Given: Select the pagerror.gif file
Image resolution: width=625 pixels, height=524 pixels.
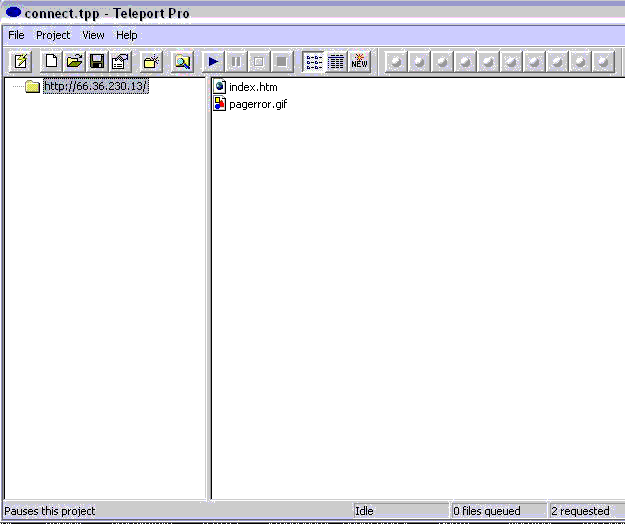Looking at the screenshot, I should coord(258,104).
